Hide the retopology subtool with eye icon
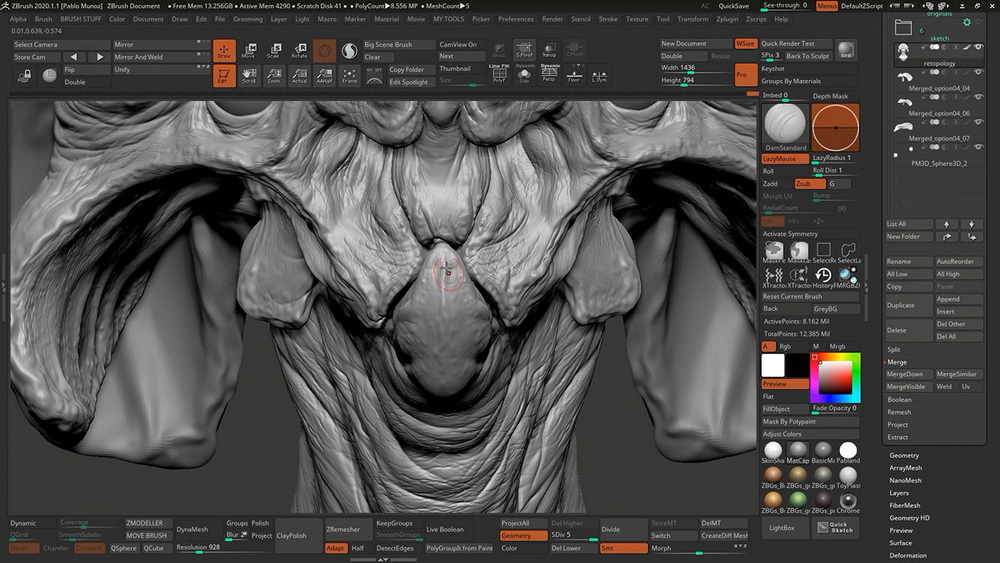Screen dimensions: 1000x563 (x=978, y=47)
